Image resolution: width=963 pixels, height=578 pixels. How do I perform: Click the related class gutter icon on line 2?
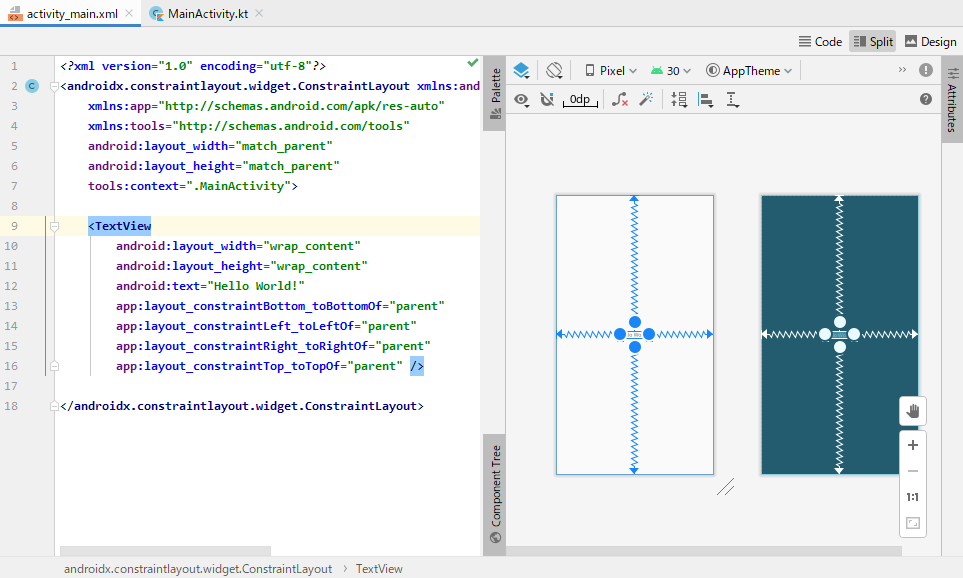pos(32,86)
